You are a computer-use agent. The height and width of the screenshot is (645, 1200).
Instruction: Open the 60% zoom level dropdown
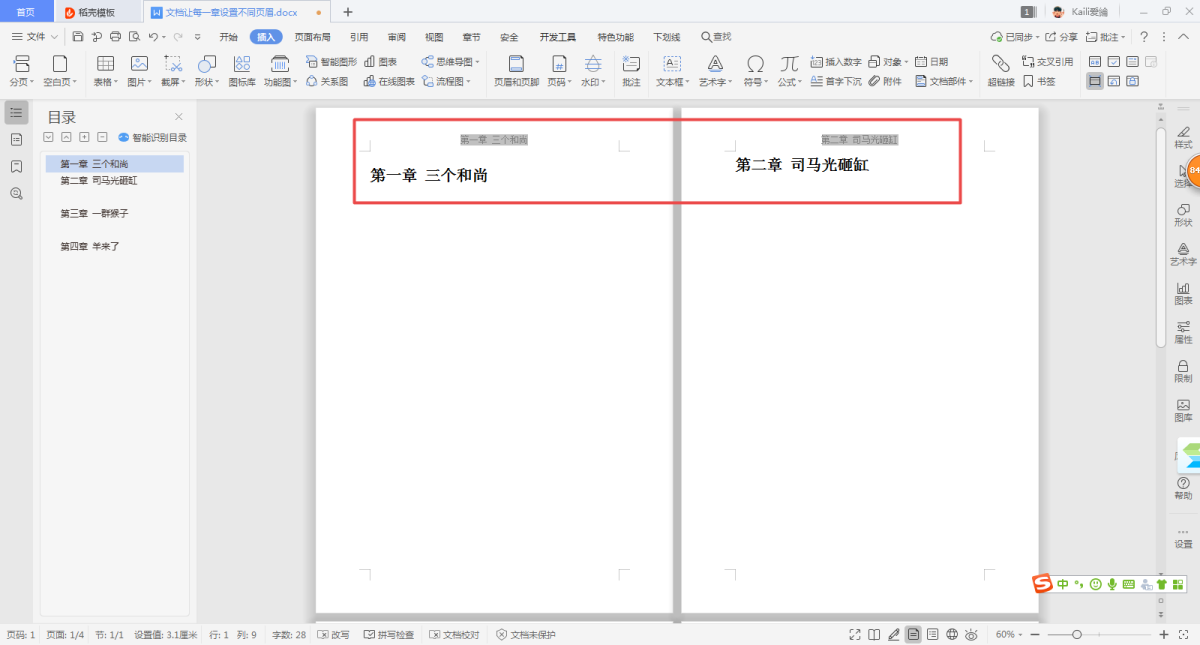tap(1009, 635)
